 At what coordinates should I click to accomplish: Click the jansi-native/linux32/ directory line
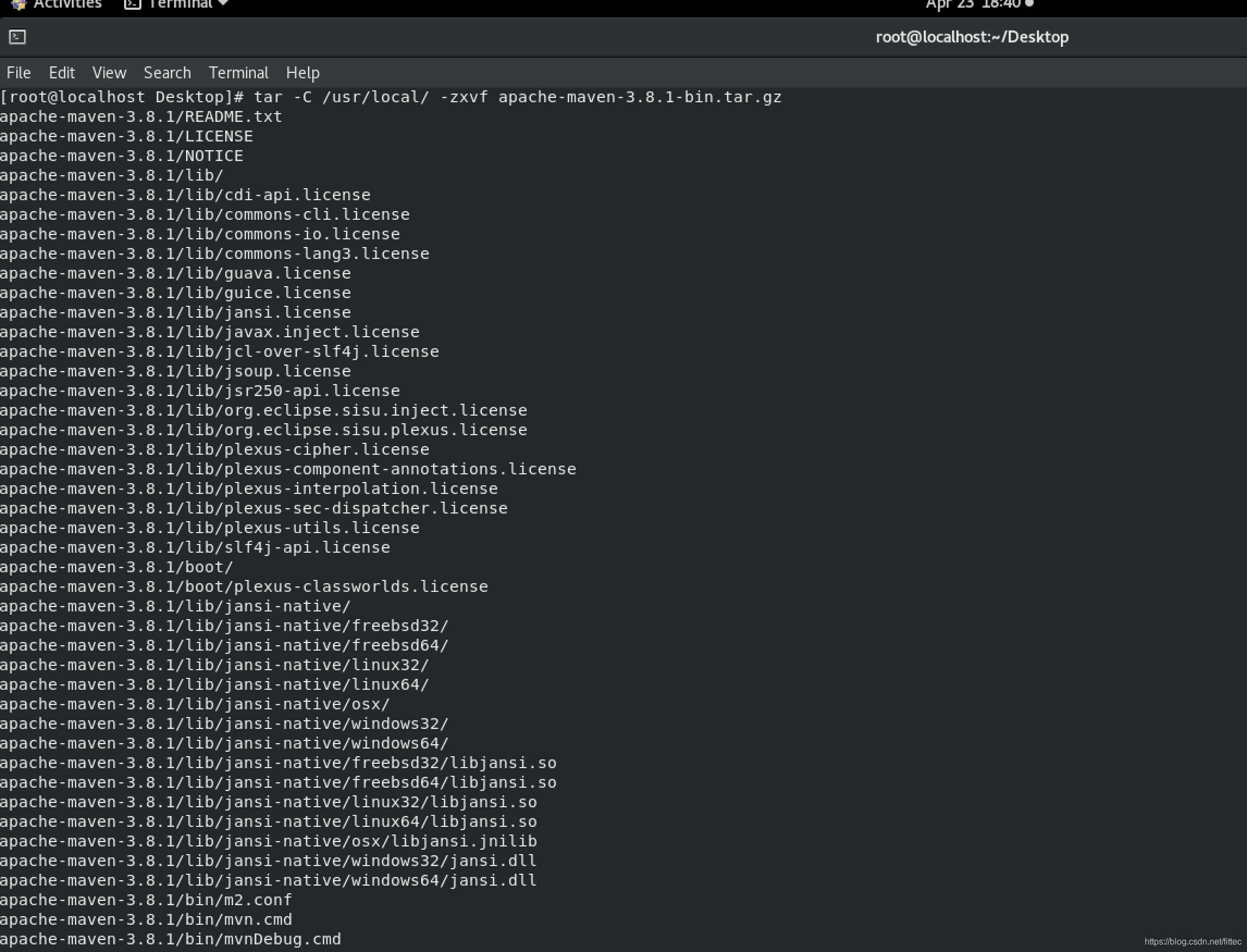pyautogui.click(x=215, y=665)
